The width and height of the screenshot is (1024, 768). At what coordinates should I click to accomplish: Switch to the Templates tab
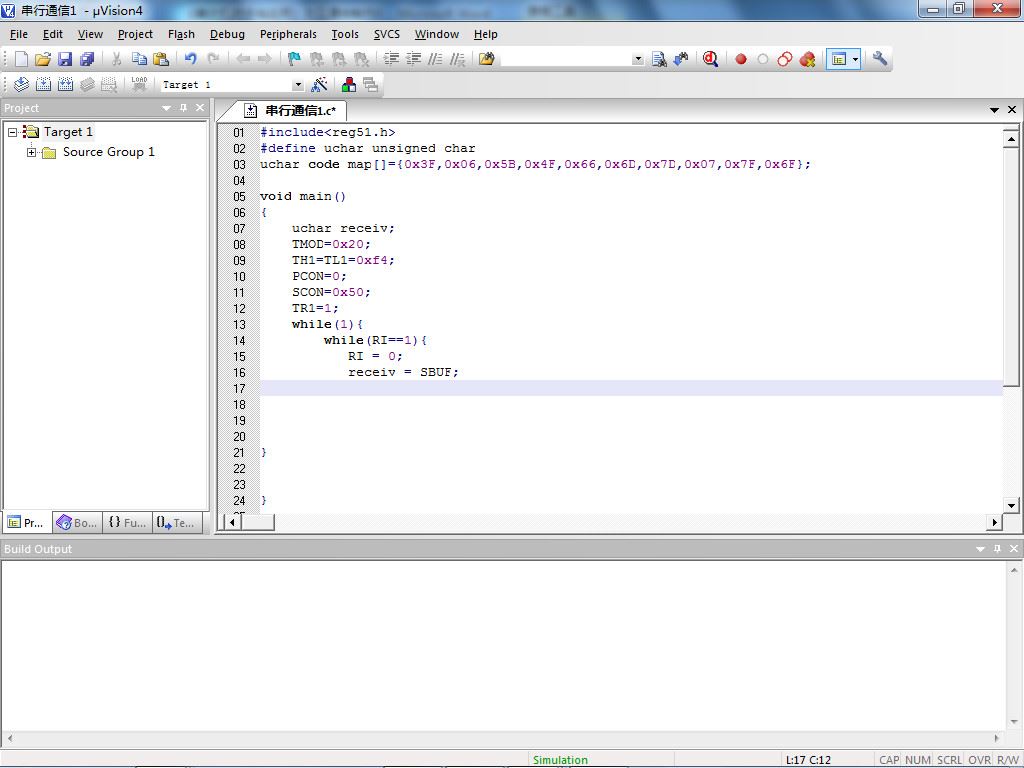pos(176,522)
